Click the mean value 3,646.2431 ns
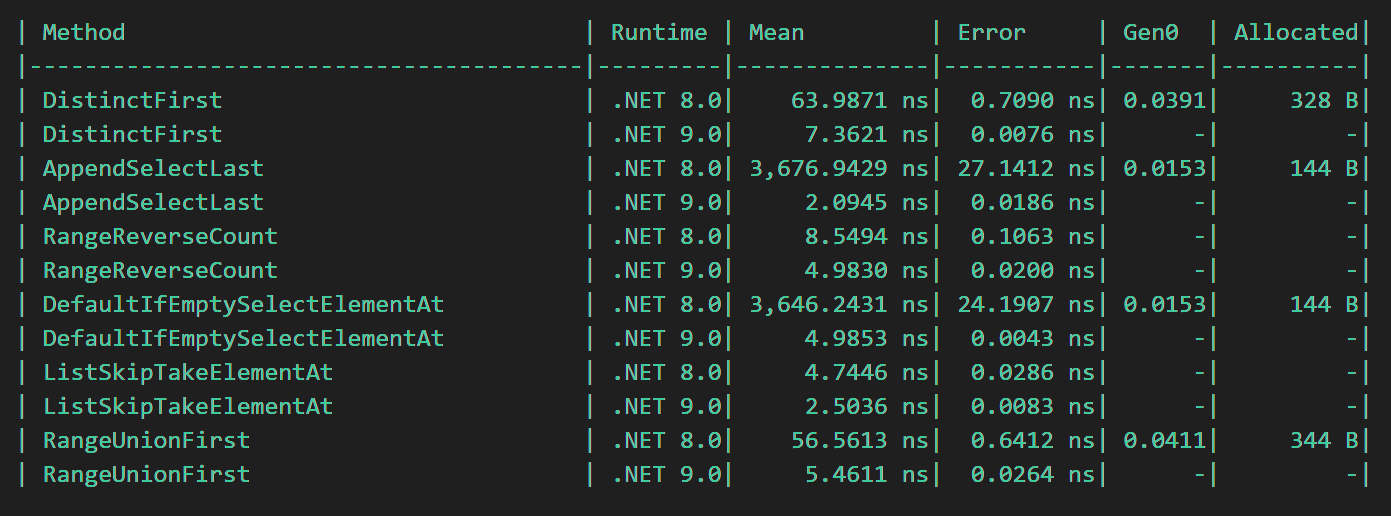 coord(839,304)
